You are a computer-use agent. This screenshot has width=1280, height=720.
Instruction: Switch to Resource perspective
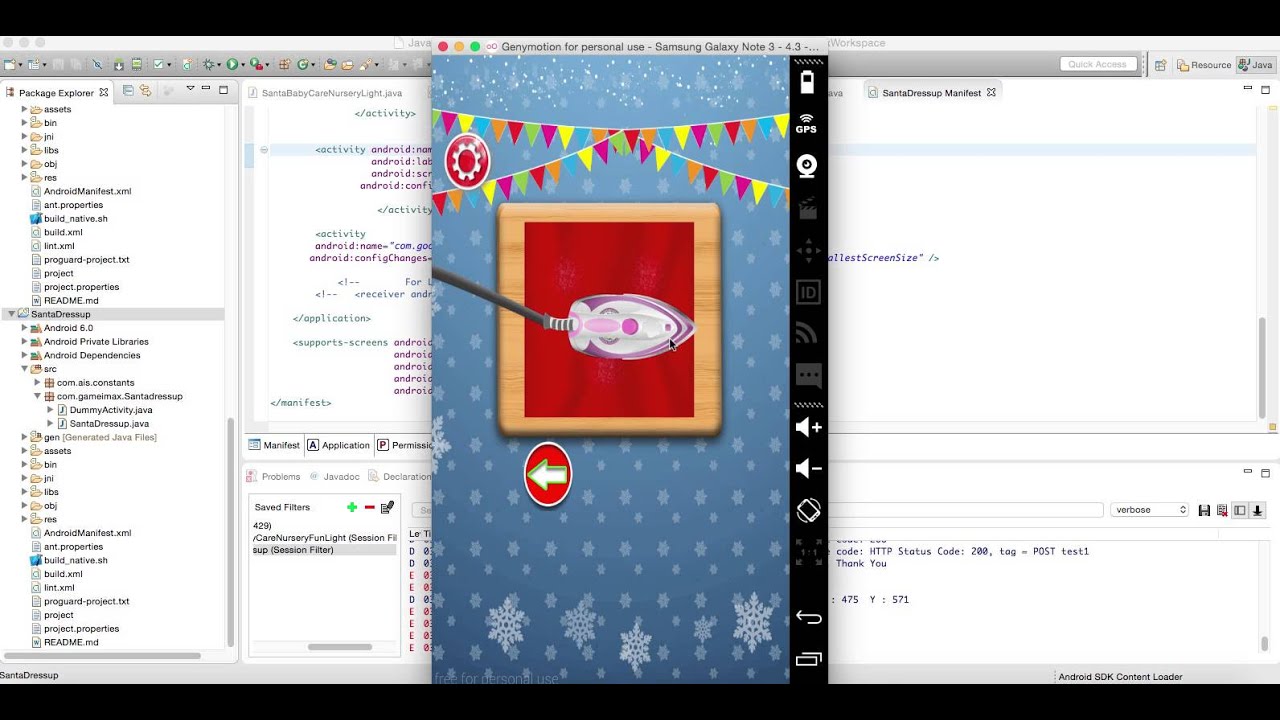(x=1203, y=65)
